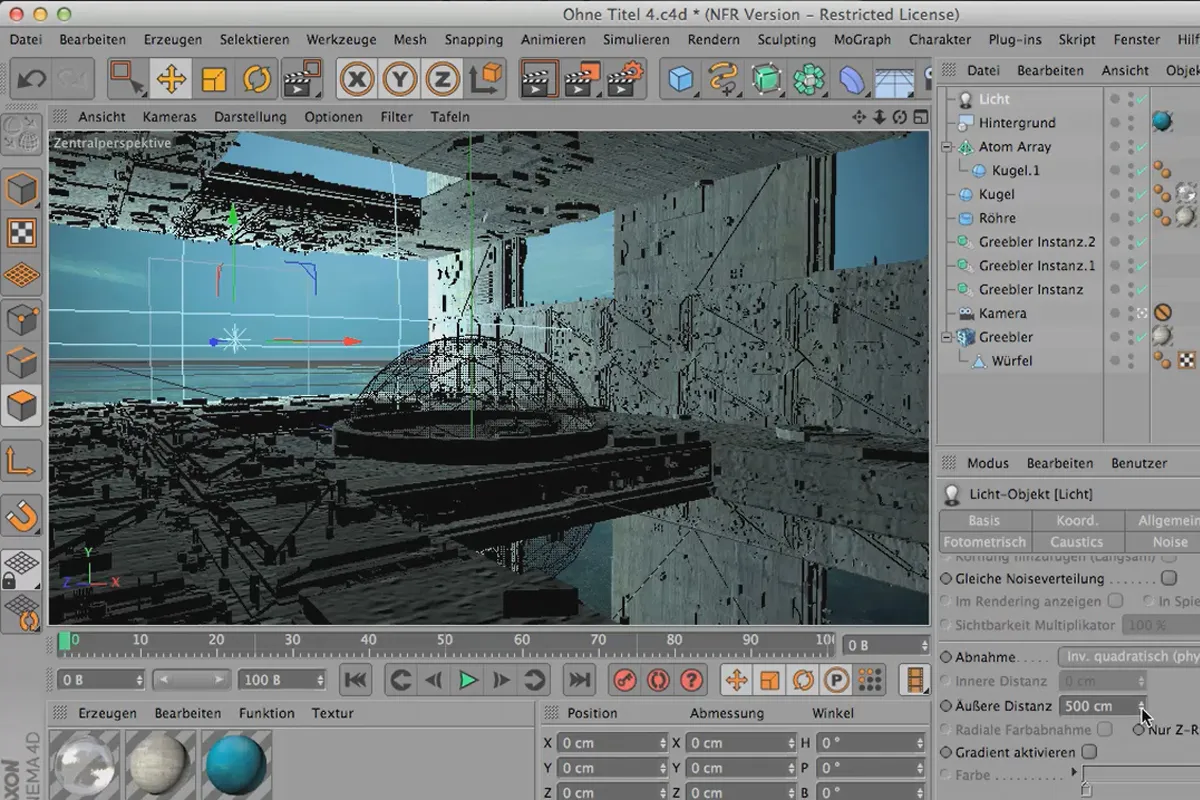Enable the Gradient aktivieren checkbox

[1089, 752]
